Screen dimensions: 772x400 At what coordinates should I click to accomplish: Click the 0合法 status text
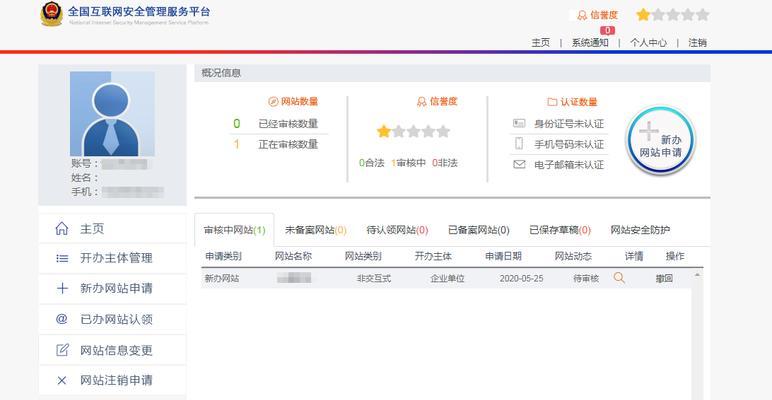pos(372,163)
